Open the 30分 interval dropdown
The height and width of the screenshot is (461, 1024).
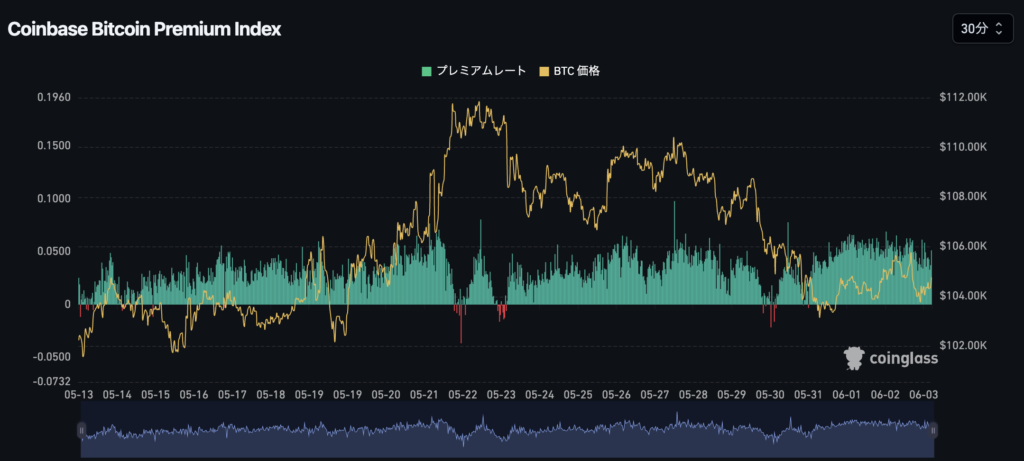point(982,29)
